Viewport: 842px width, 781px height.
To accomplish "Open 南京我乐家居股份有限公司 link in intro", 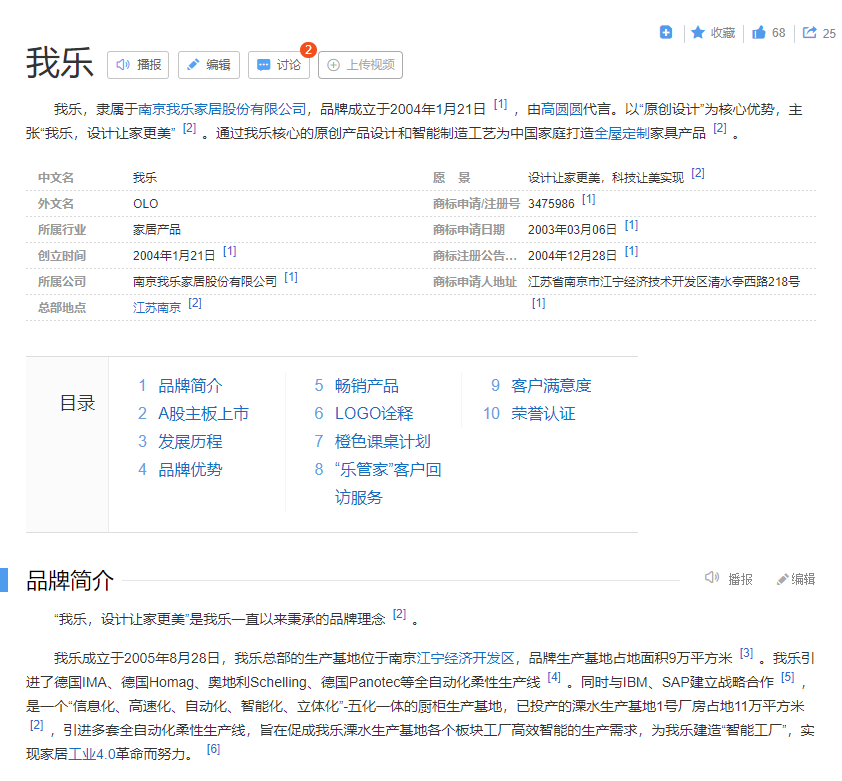I will [x=222, y=110].
